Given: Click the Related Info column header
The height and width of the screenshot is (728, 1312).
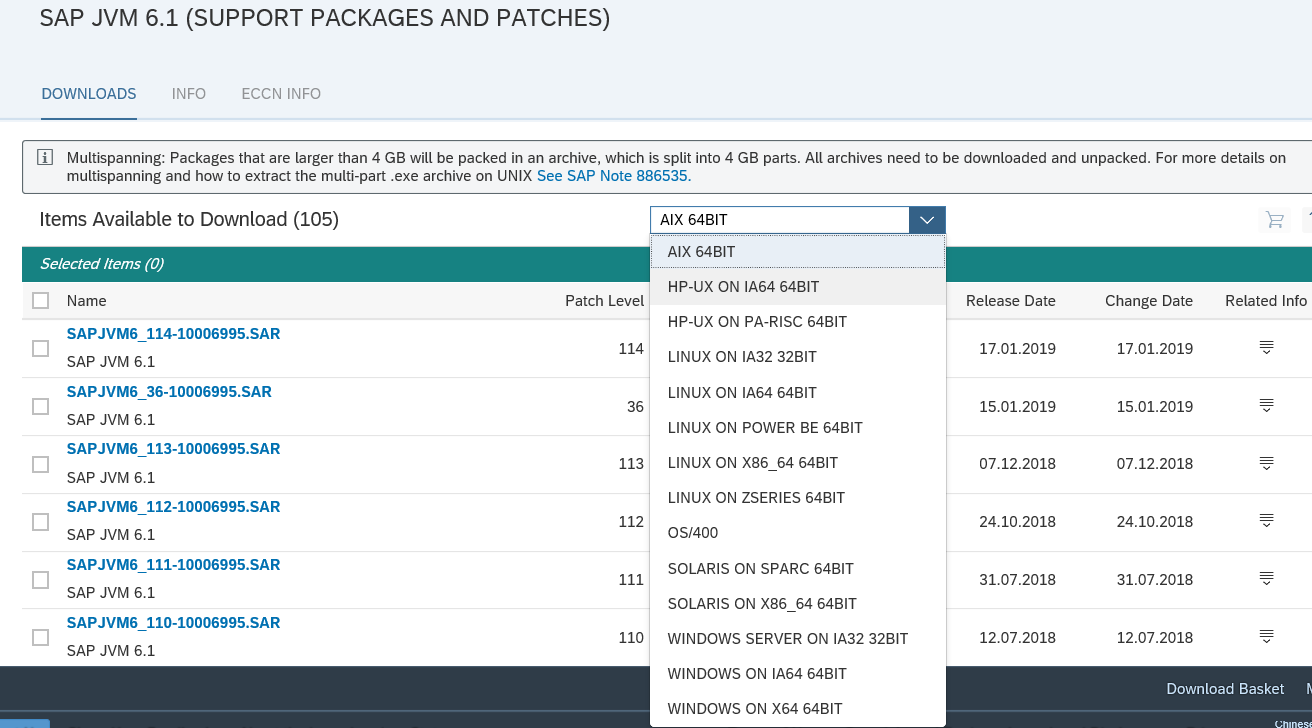Looking at the screenshot, I should 1266,301.
